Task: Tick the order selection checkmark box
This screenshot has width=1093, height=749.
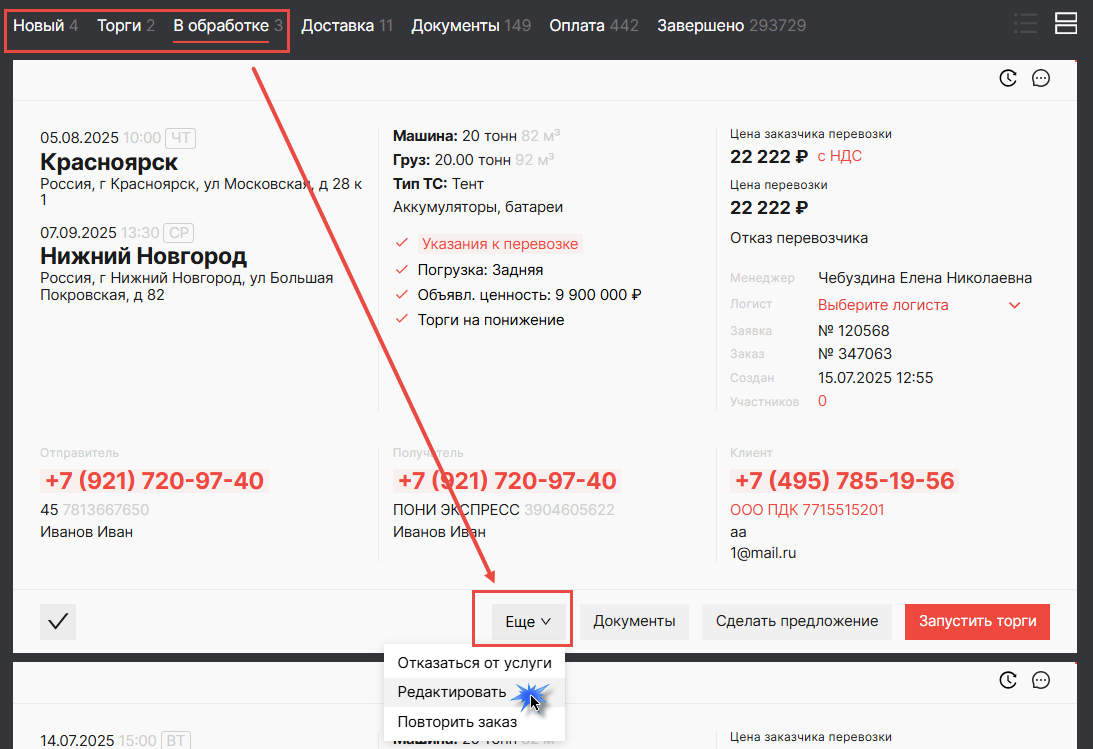Action: pyautogui.click(x=58, y=621)
